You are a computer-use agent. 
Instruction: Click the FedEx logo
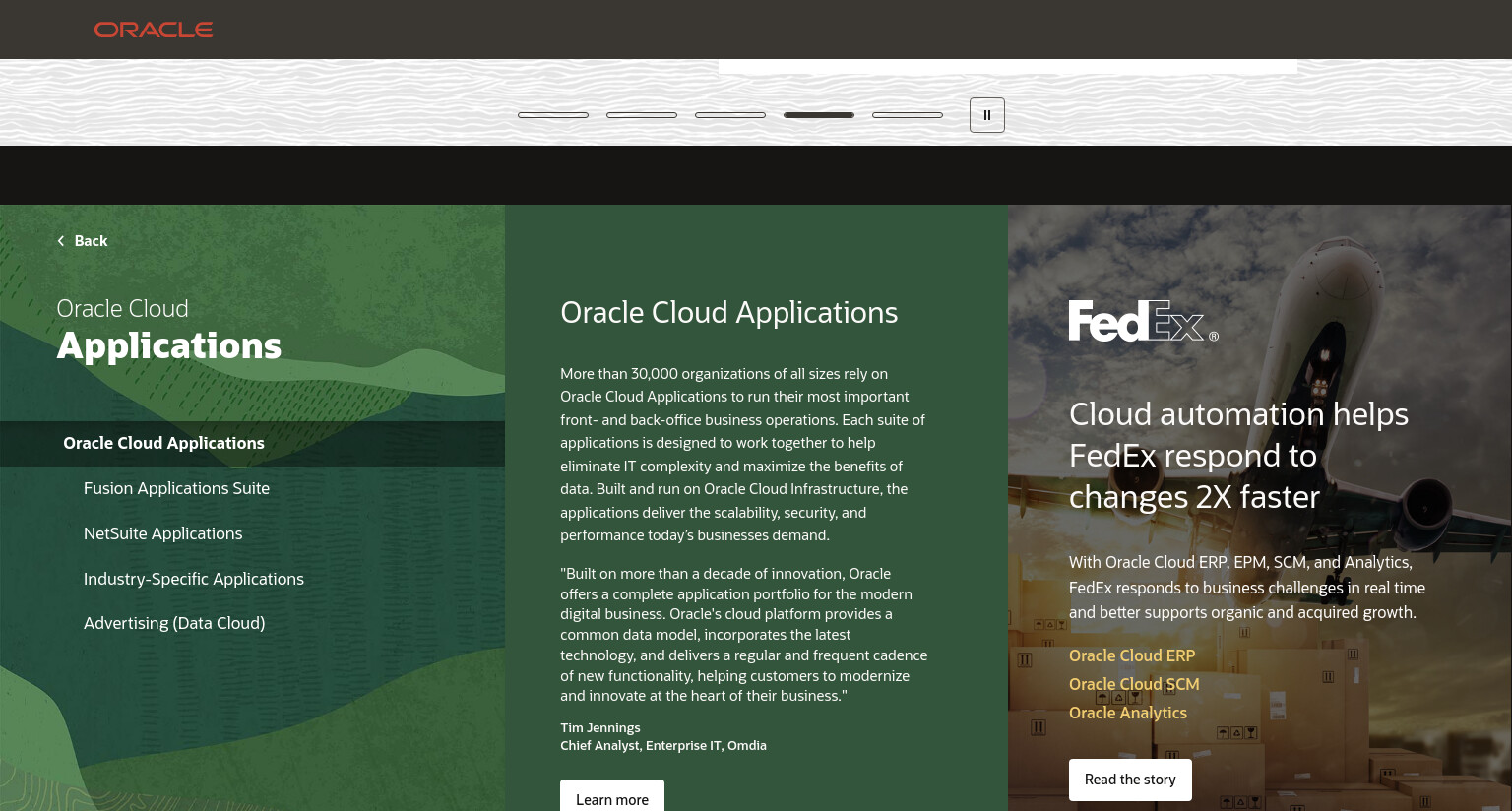pos(1144,321)
